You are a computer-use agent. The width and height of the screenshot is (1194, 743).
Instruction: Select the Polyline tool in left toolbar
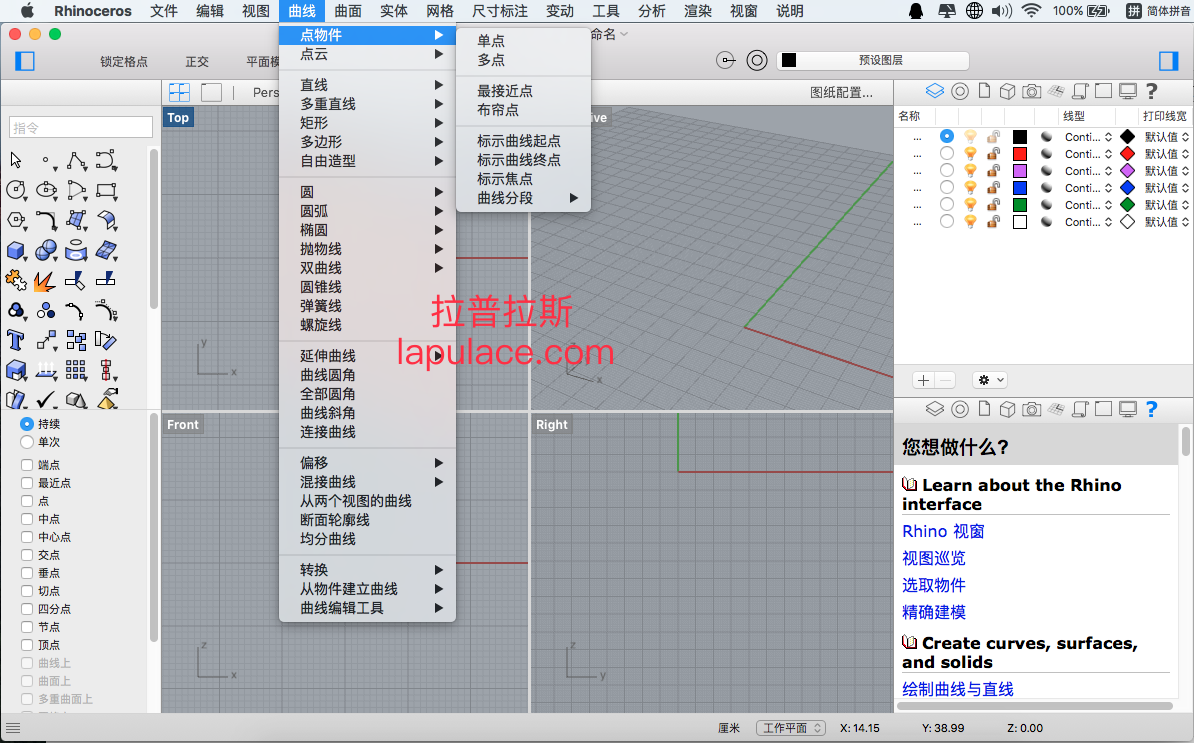(x=76, y=161)
